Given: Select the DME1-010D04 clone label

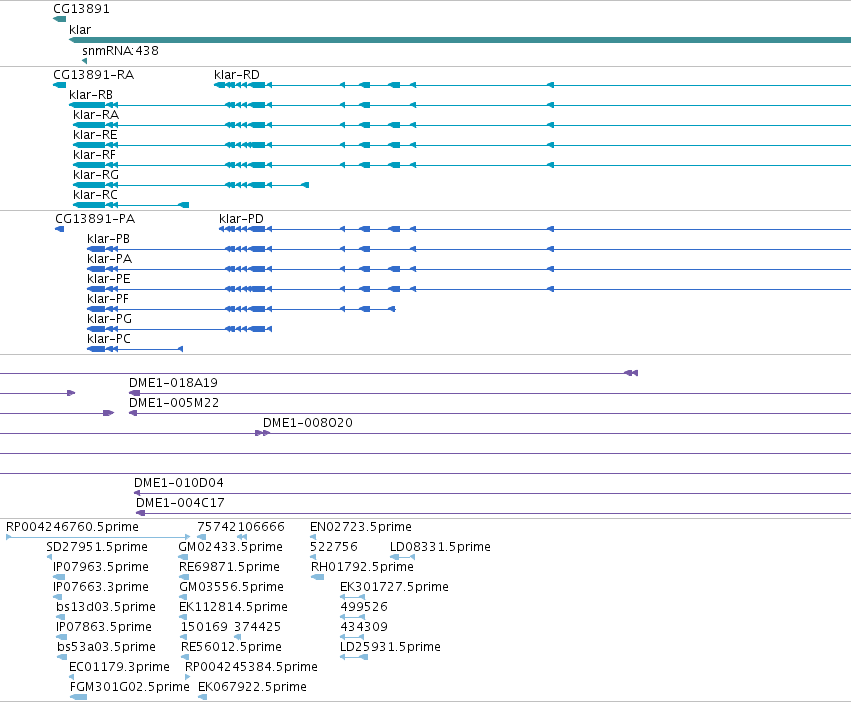Looking at the screenshot, I should (179, 483).
